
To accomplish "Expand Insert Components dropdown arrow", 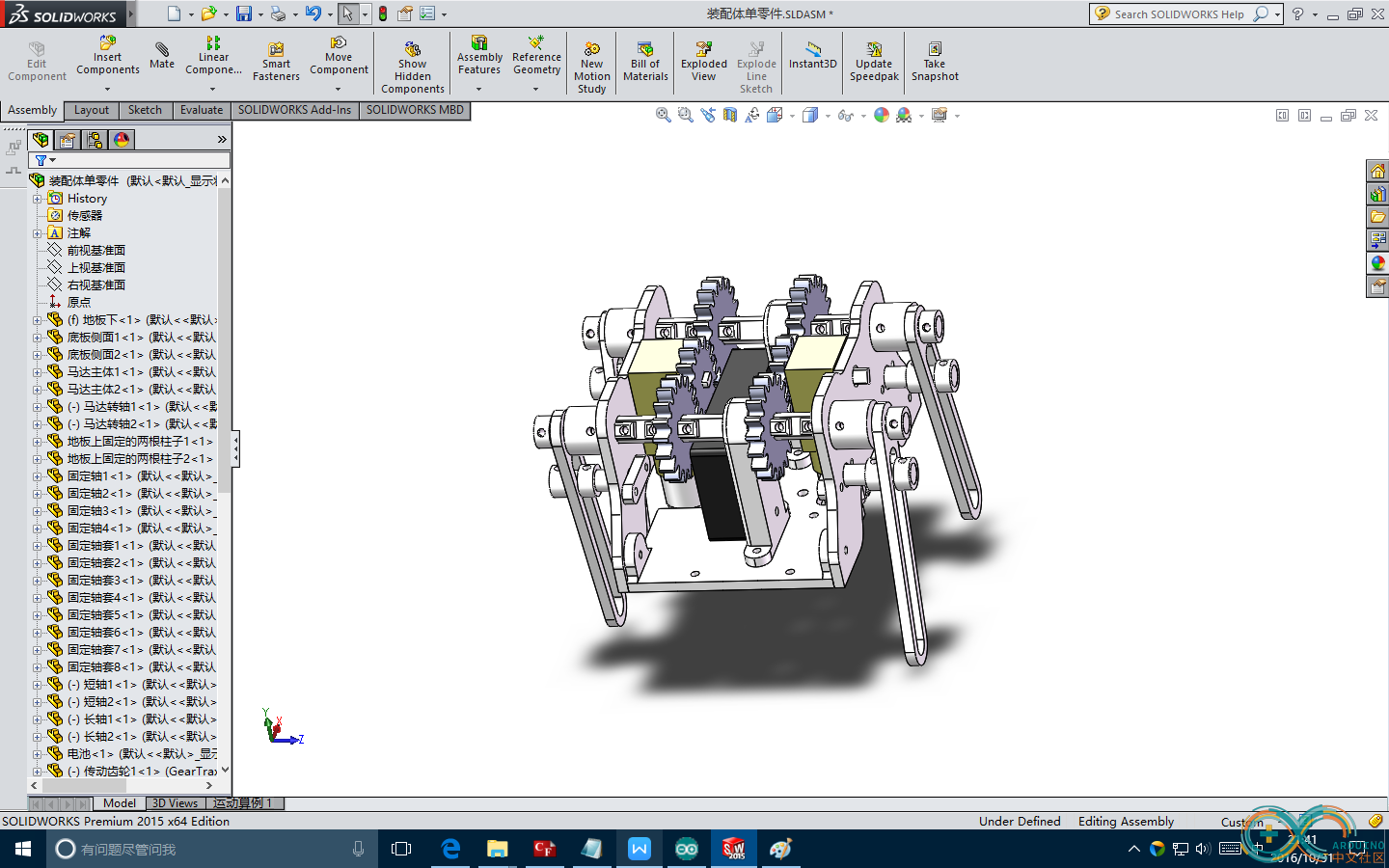I will pyautogui.click(x=107, y=89).
